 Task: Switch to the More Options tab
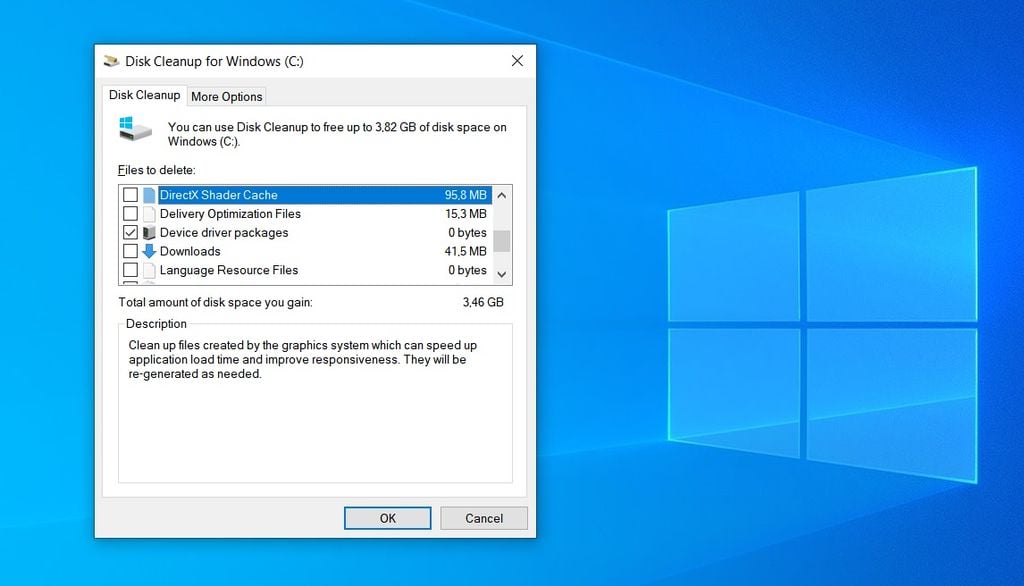226,97
